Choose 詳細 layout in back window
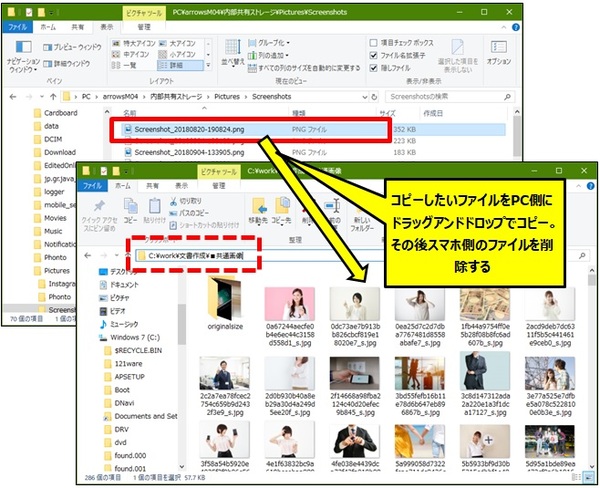Image resolution: width=600 pixels, height=488 pixels. [x=180, y=65]
